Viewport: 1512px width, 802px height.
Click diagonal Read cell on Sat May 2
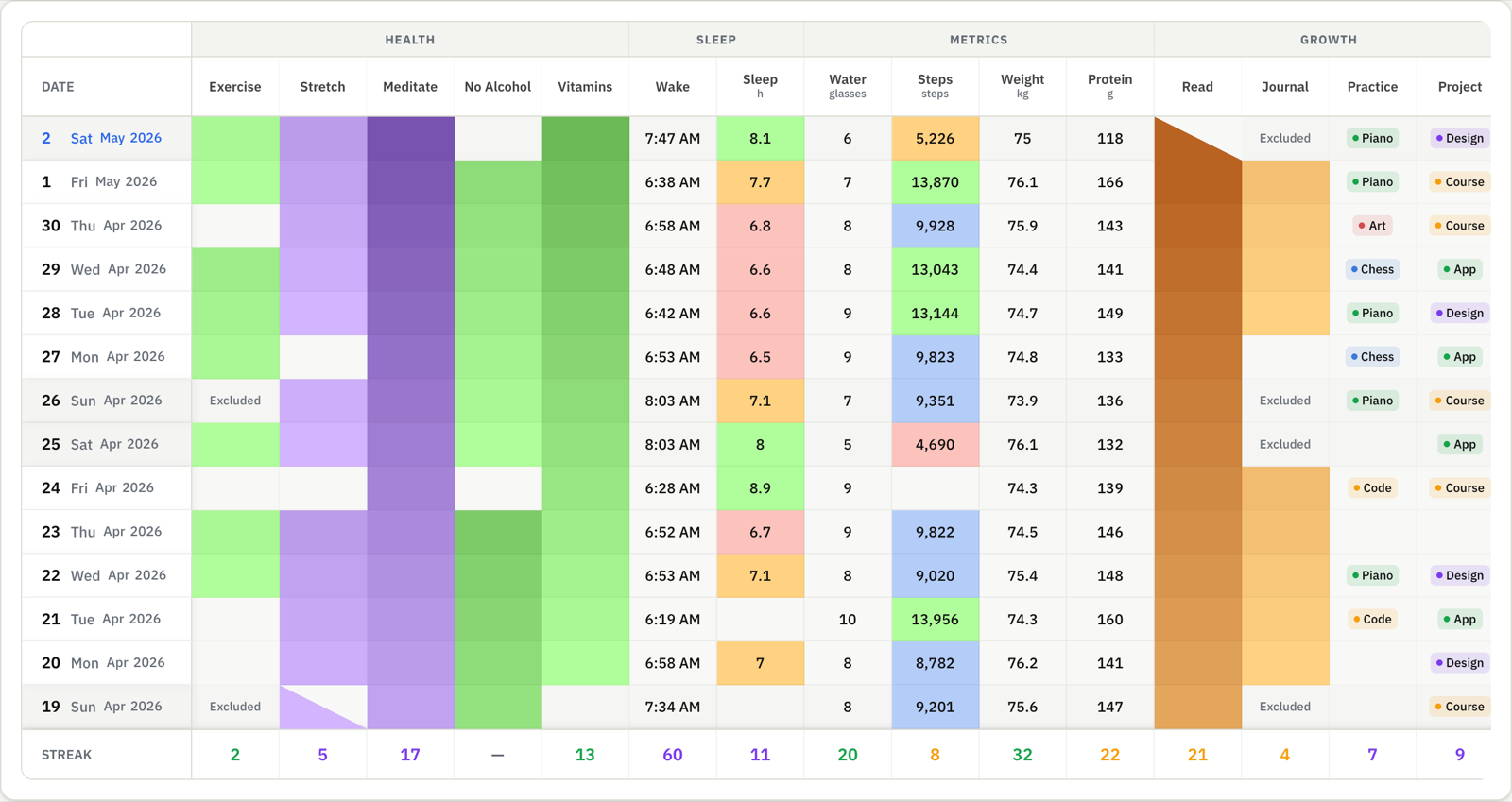point(1197,138)
